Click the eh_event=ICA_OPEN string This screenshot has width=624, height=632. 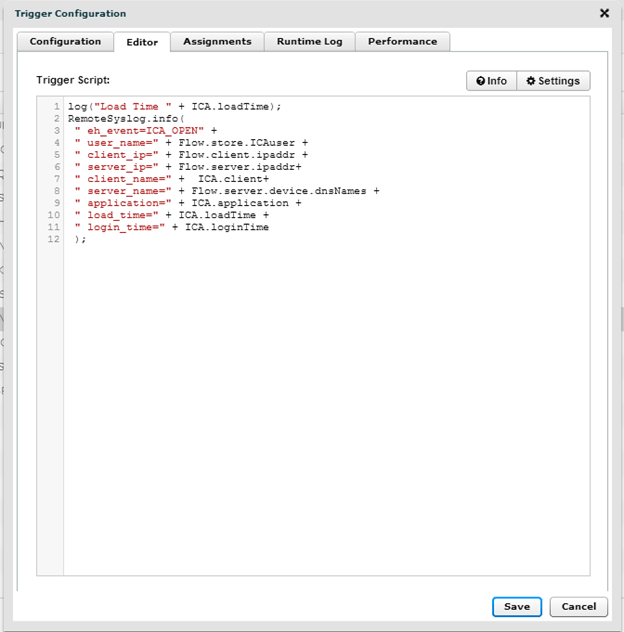point(143,130)
